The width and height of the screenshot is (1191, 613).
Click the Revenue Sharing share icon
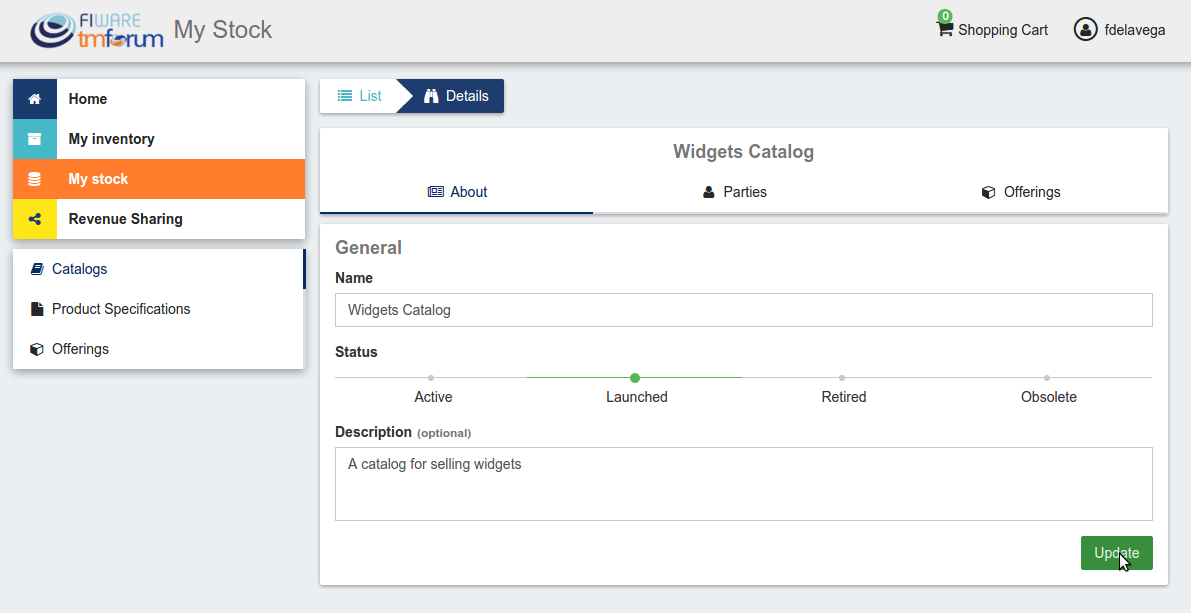tap(34, 219)
